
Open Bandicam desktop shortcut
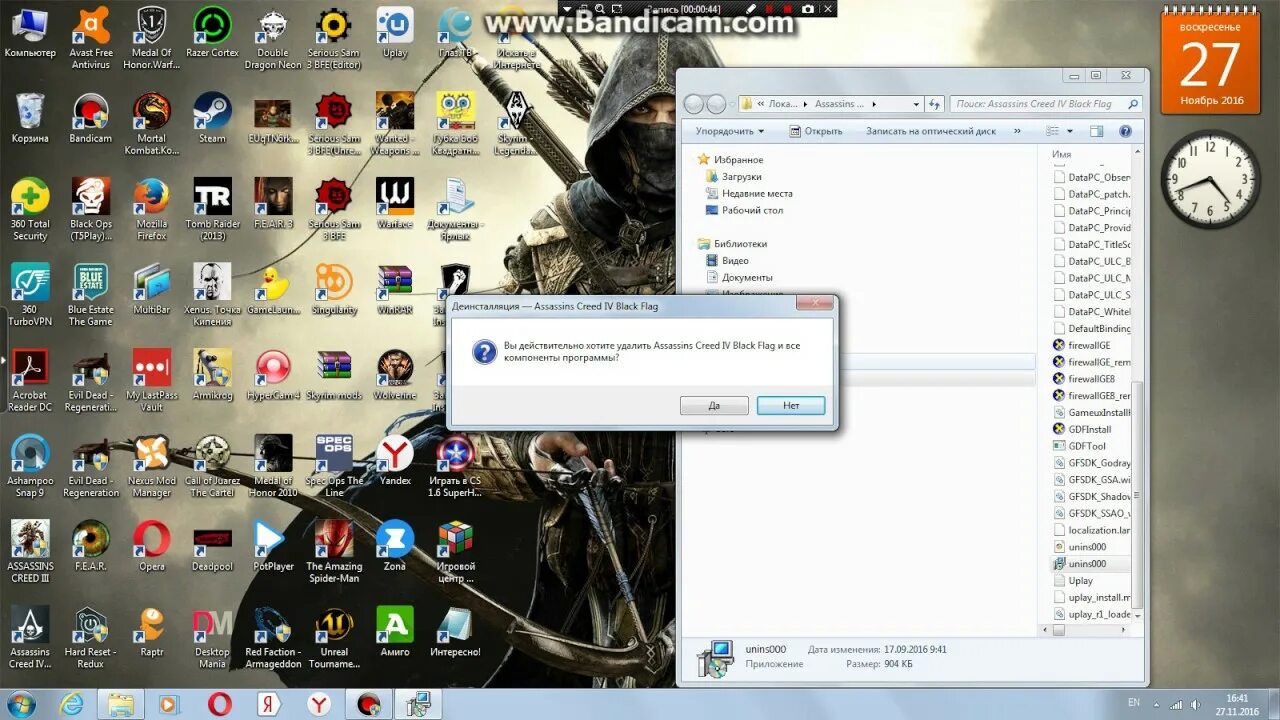pyautogui.click(x=91, y=118)
